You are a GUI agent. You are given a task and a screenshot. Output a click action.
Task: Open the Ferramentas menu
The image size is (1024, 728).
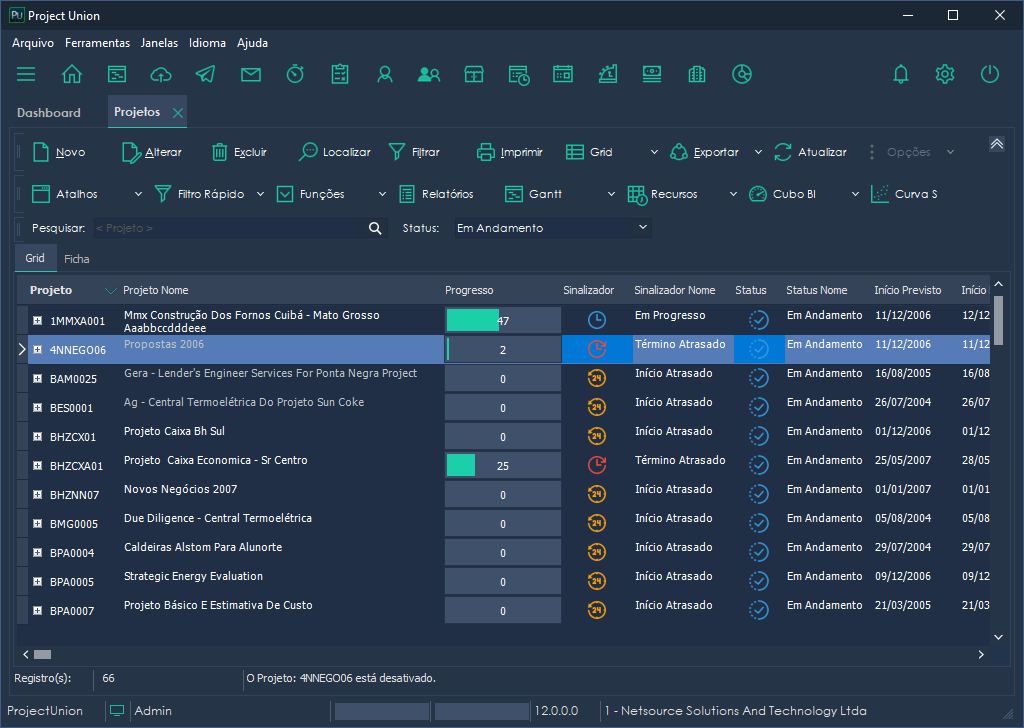click(x=97, y=43)
